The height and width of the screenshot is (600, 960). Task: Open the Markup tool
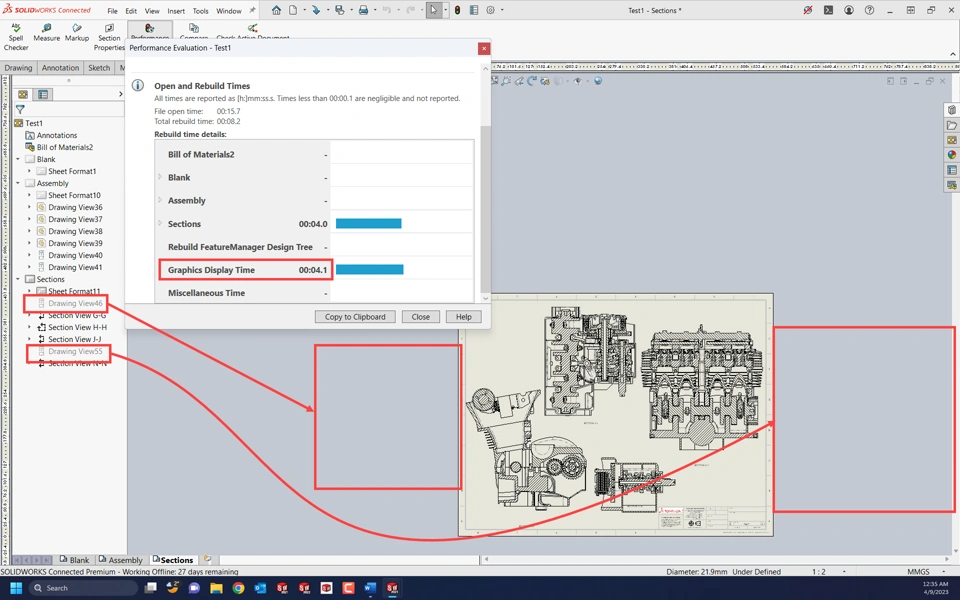pyautogui.click(x=77, y=33)
